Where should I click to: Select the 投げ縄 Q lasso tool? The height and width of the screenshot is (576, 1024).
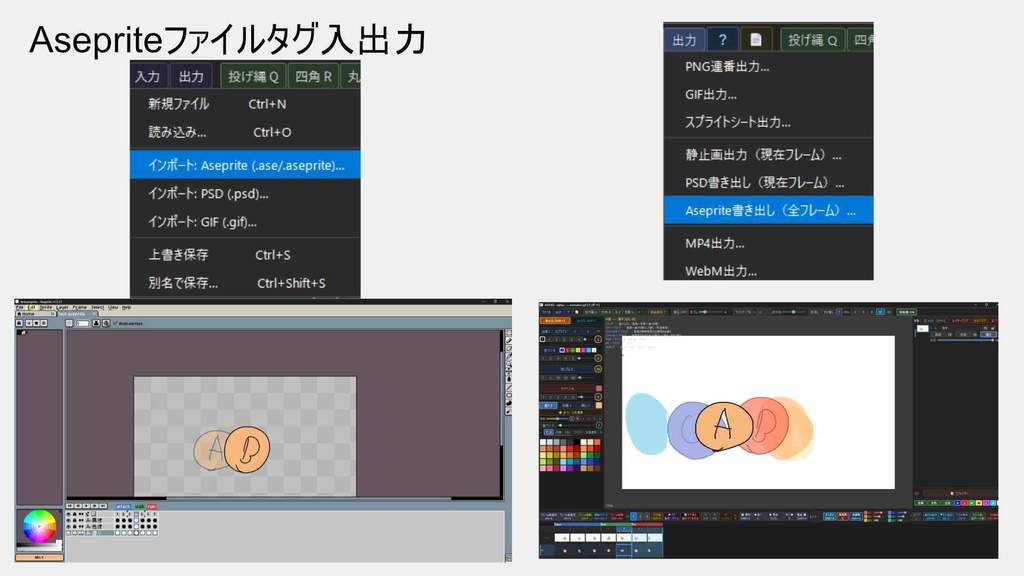coord(255,75)
